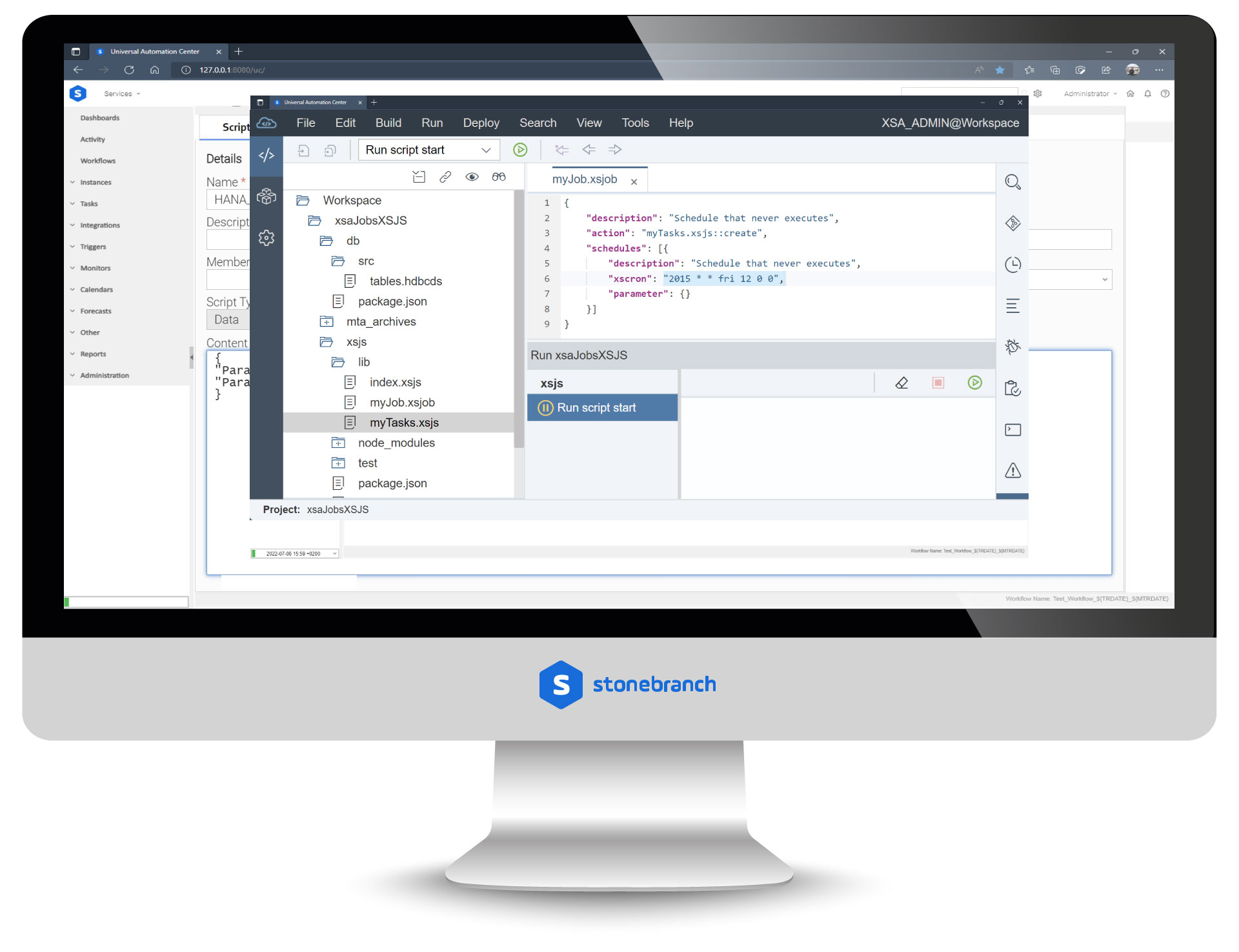Close the myJob.xsjob editor tab
This screenshot has height=952, width=1239.
pos(634,182)
